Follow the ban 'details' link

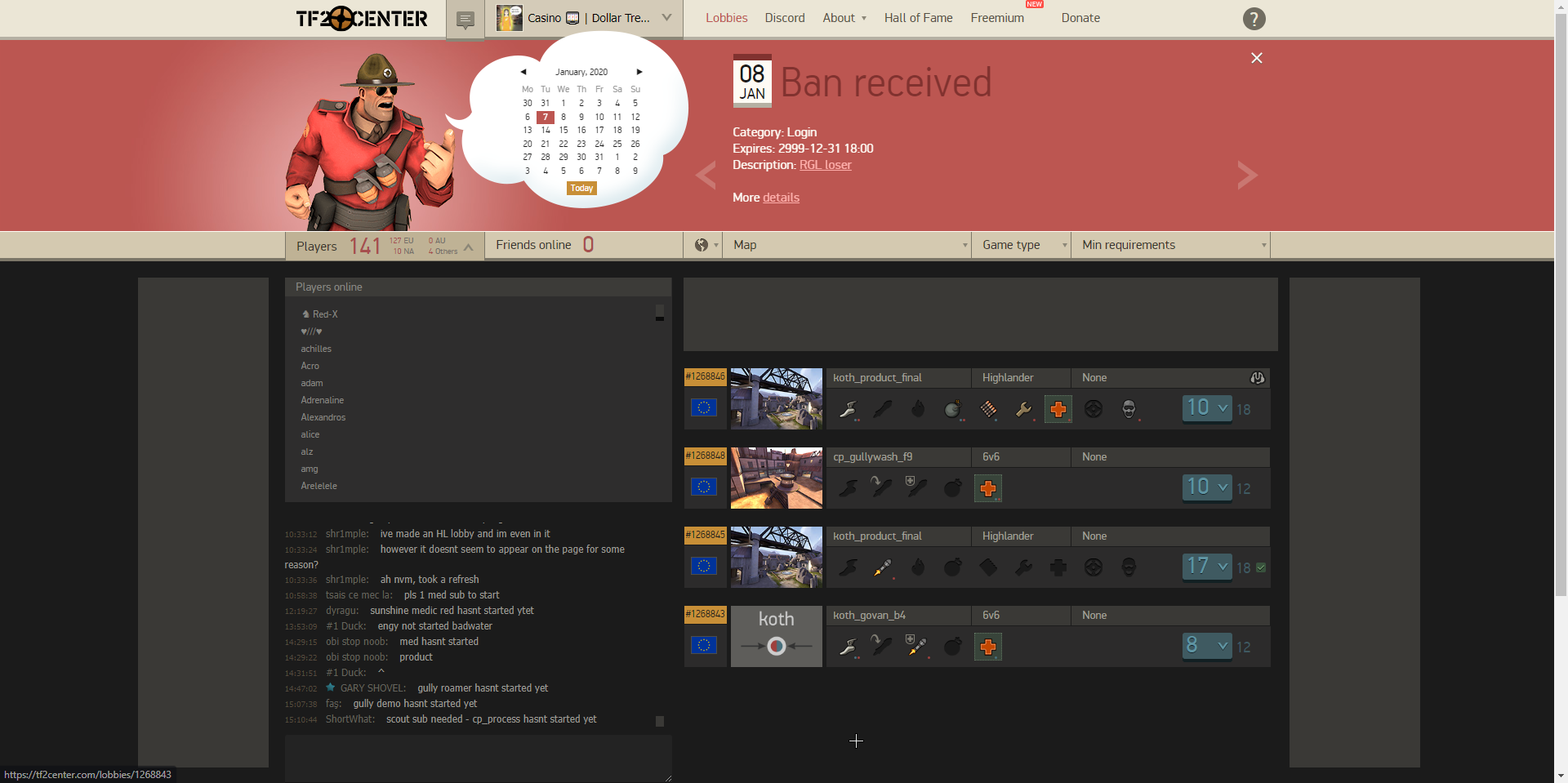click(781, 198)
